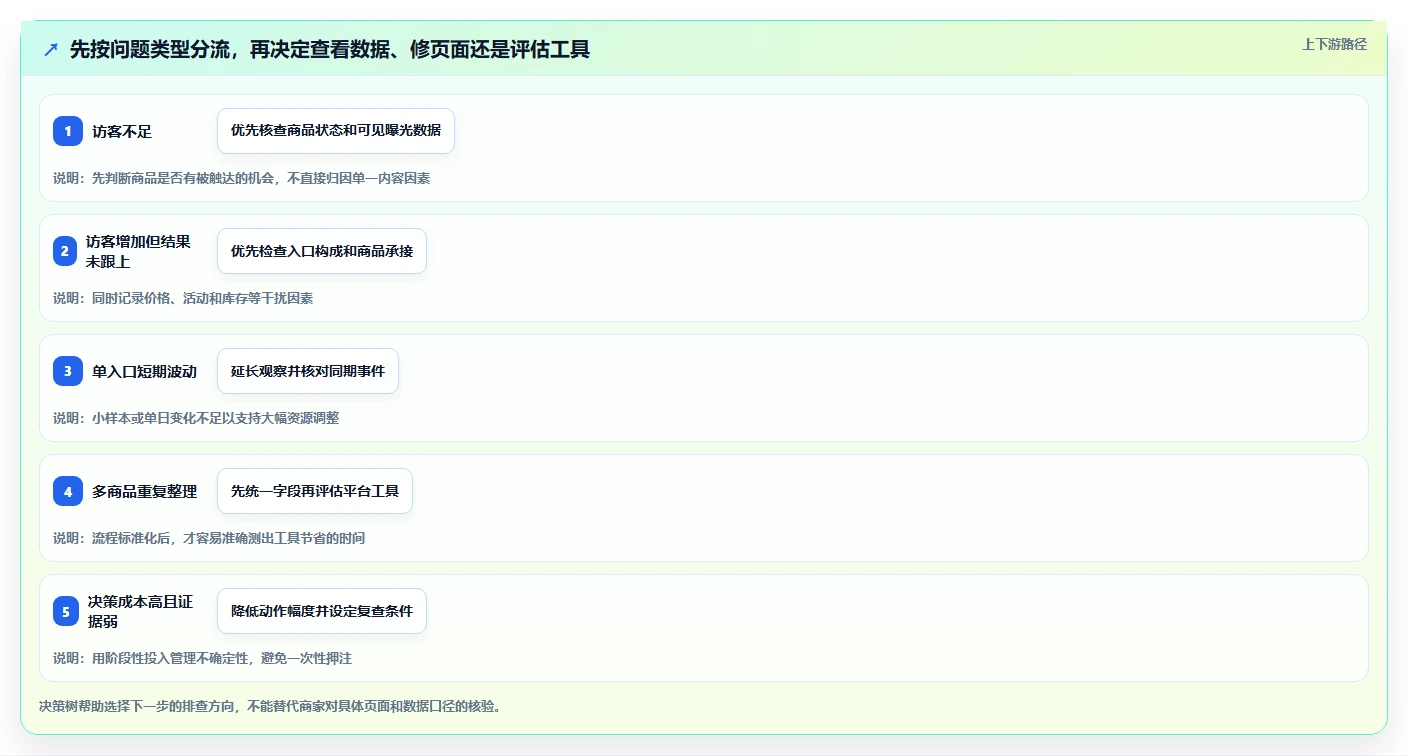Click the 访客不足 step title
Image resolution: width=1408 pixels, height=756 pixels.
(122, 131)
